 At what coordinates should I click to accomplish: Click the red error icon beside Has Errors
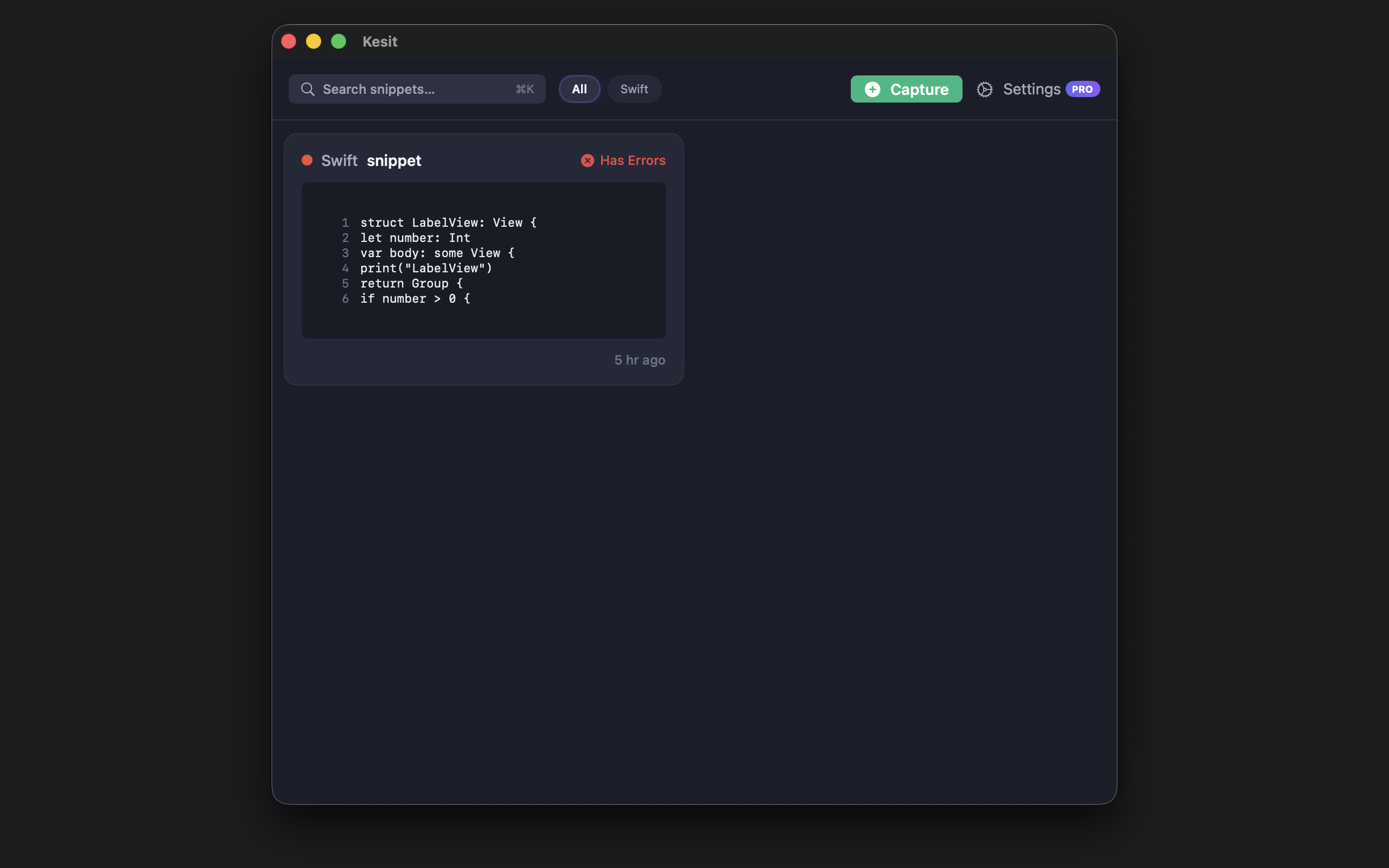pos(587,160)
